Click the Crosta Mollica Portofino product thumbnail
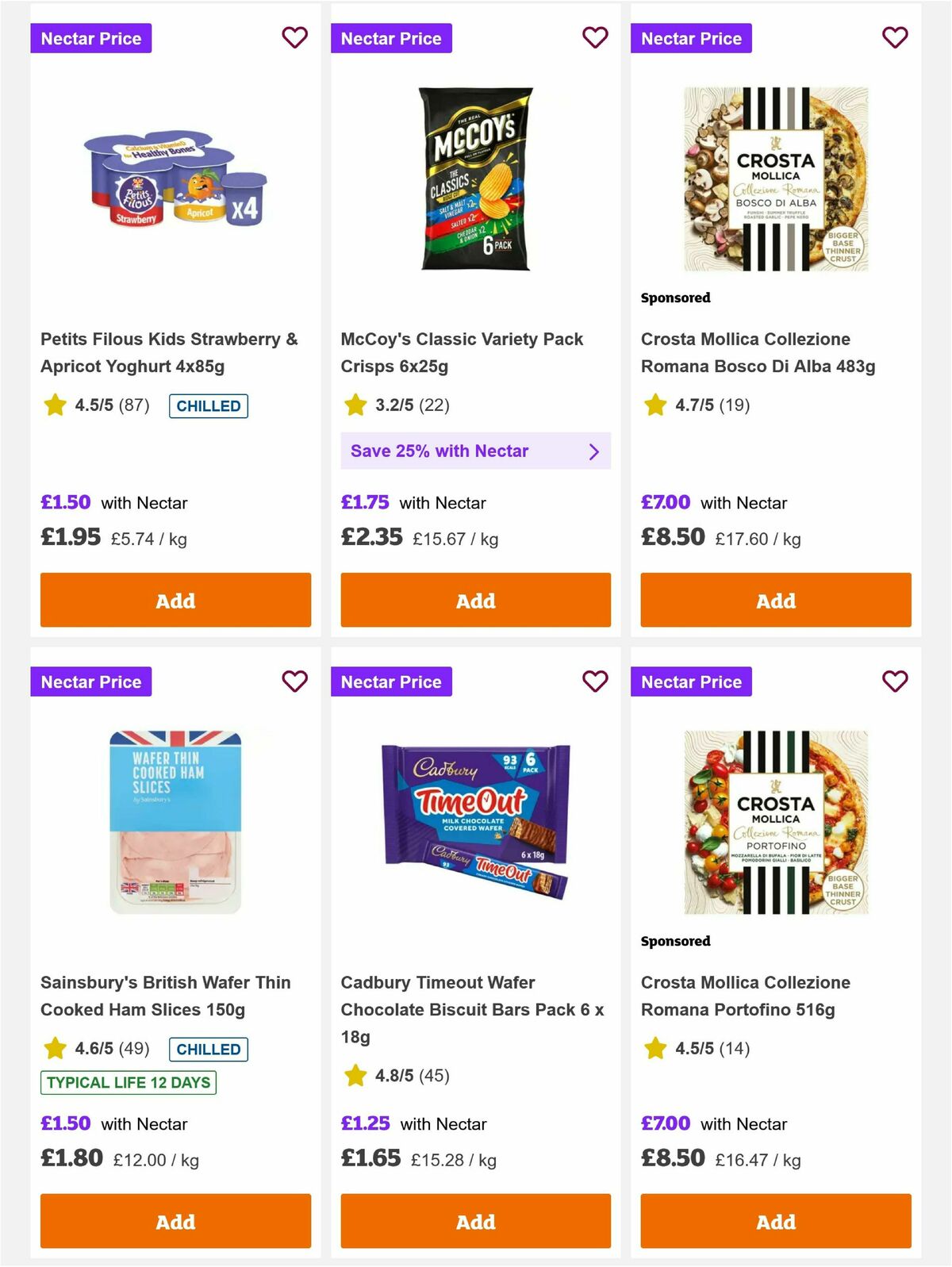 coord(774,820)
